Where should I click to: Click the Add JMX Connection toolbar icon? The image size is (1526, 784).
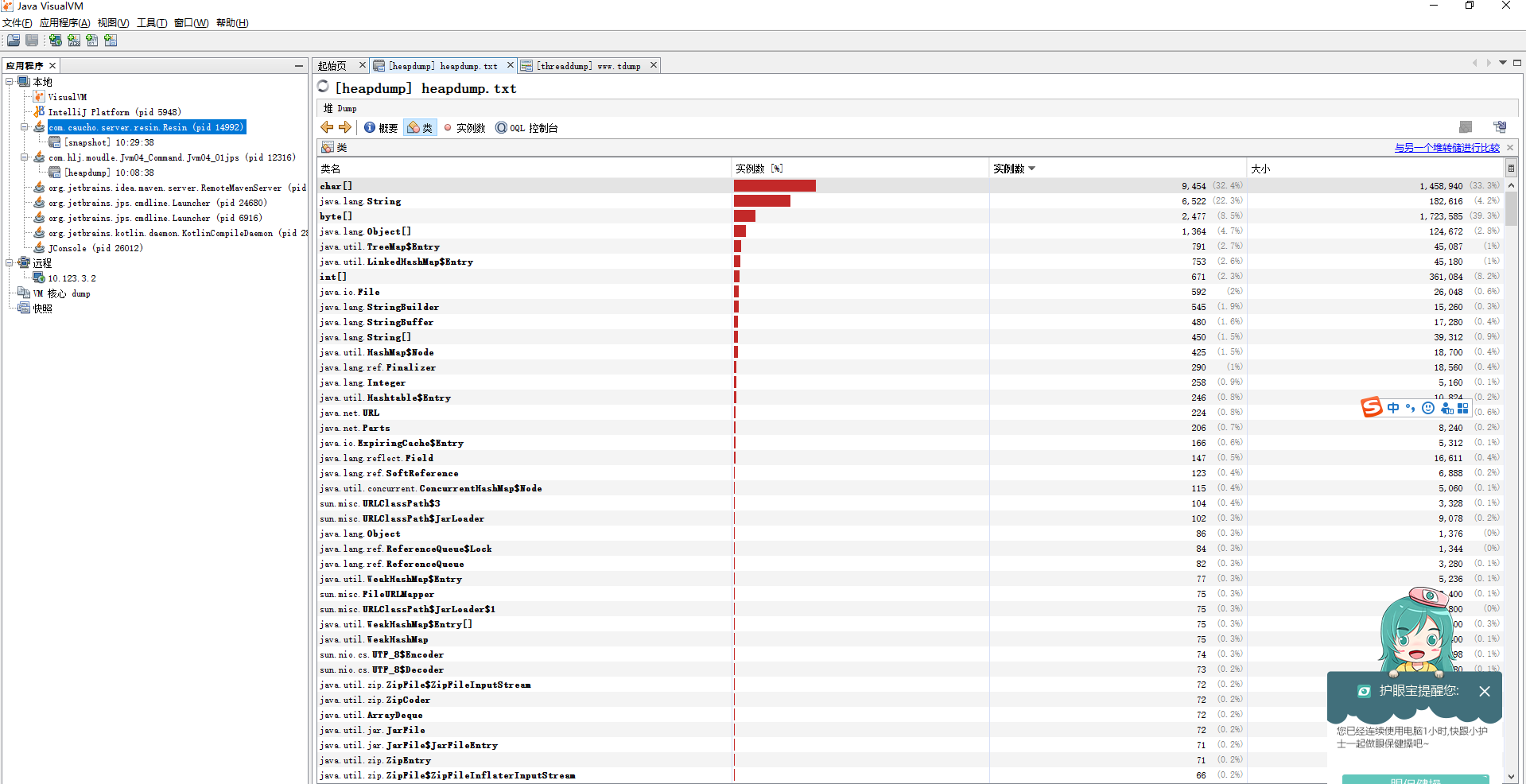pos(74,41)
